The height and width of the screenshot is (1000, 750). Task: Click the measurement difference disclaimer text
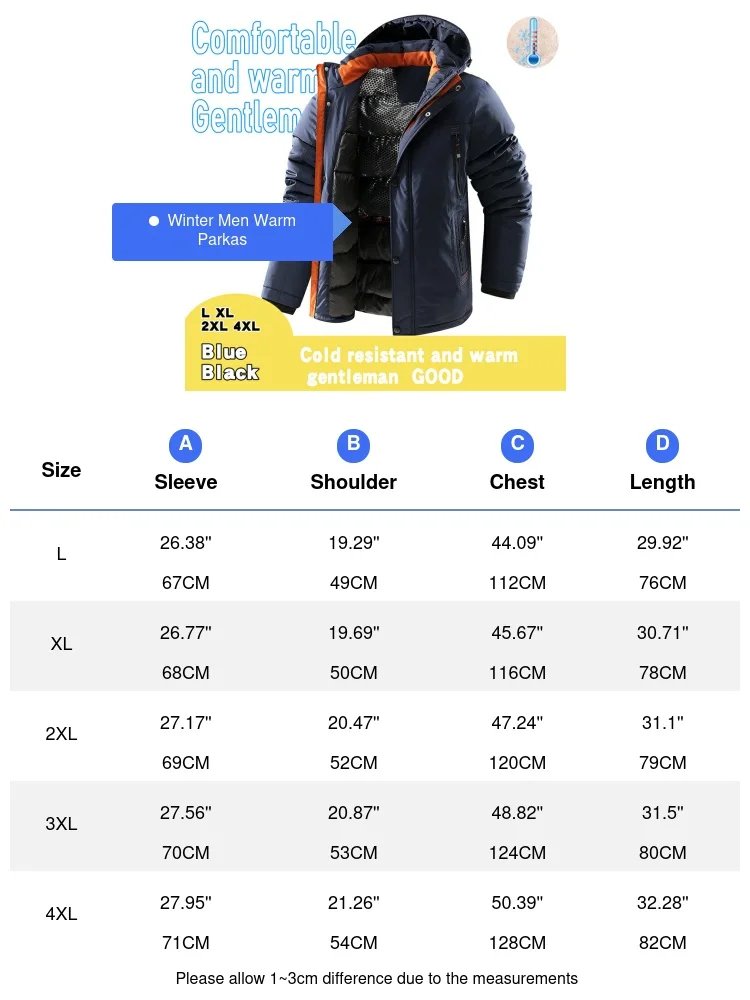[x=376, y=978]
